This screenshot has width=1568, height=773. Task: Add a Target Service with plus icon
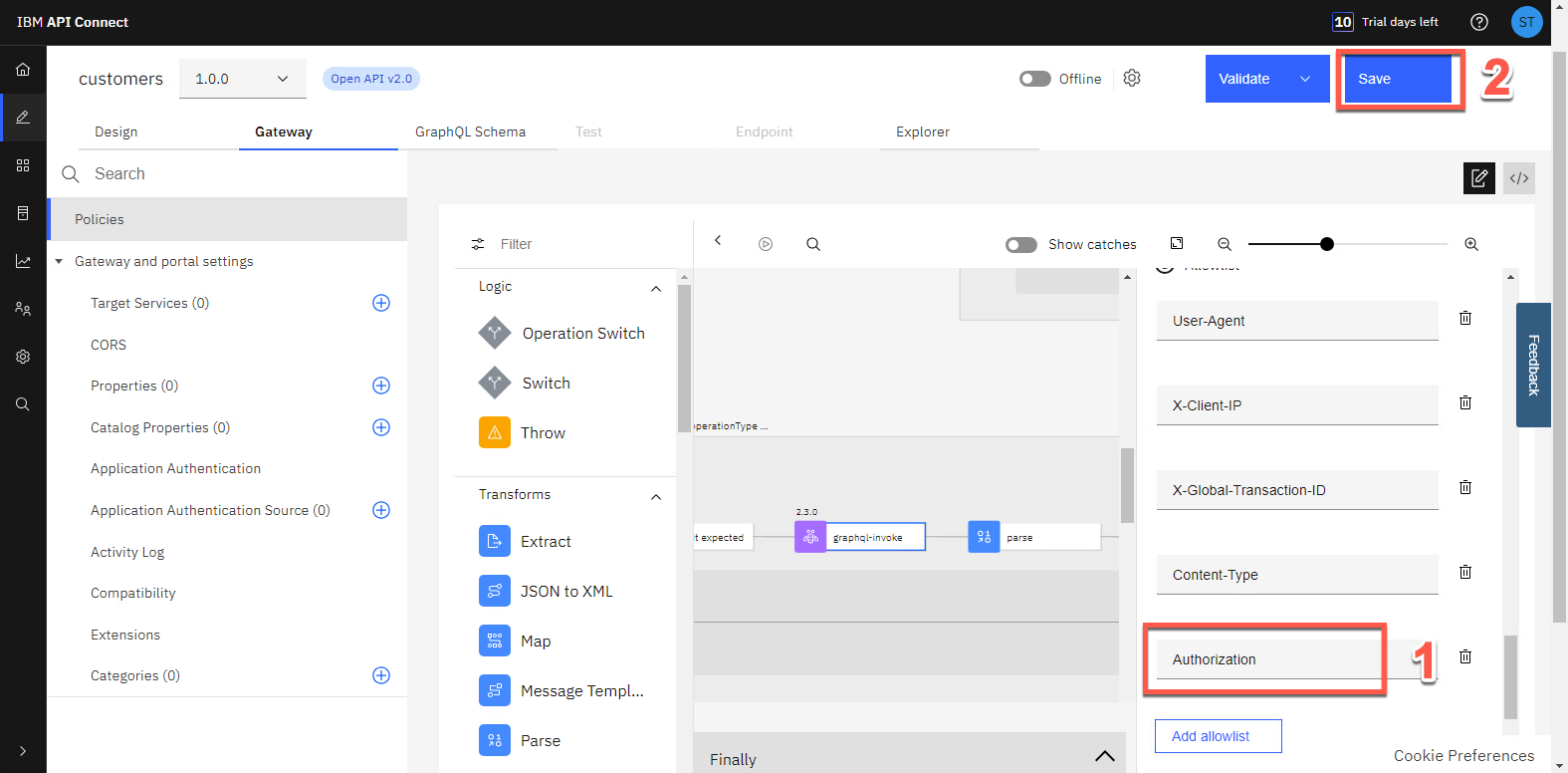point(380,303)
